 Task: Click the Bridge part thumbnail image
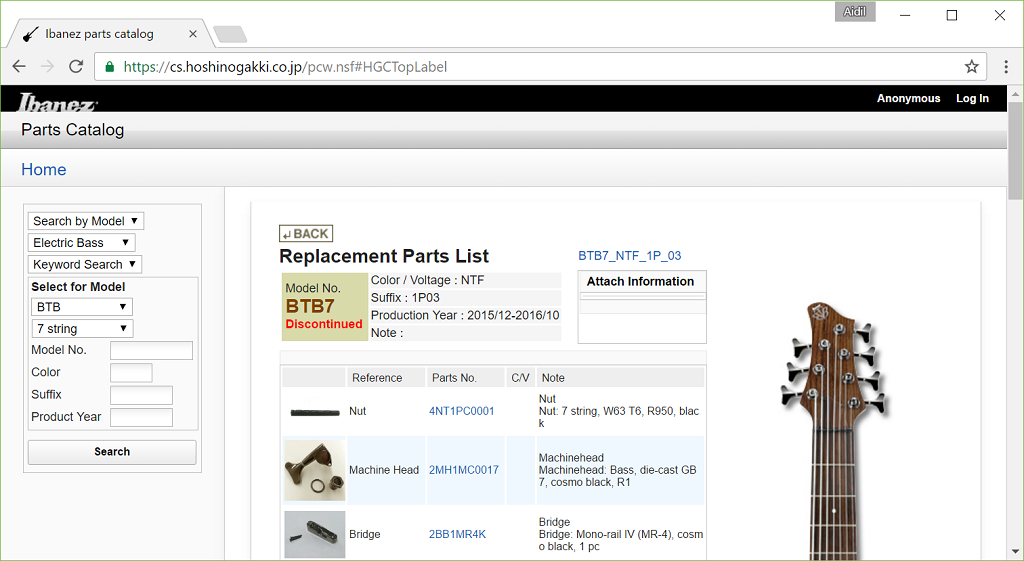(x=315, y=534)
